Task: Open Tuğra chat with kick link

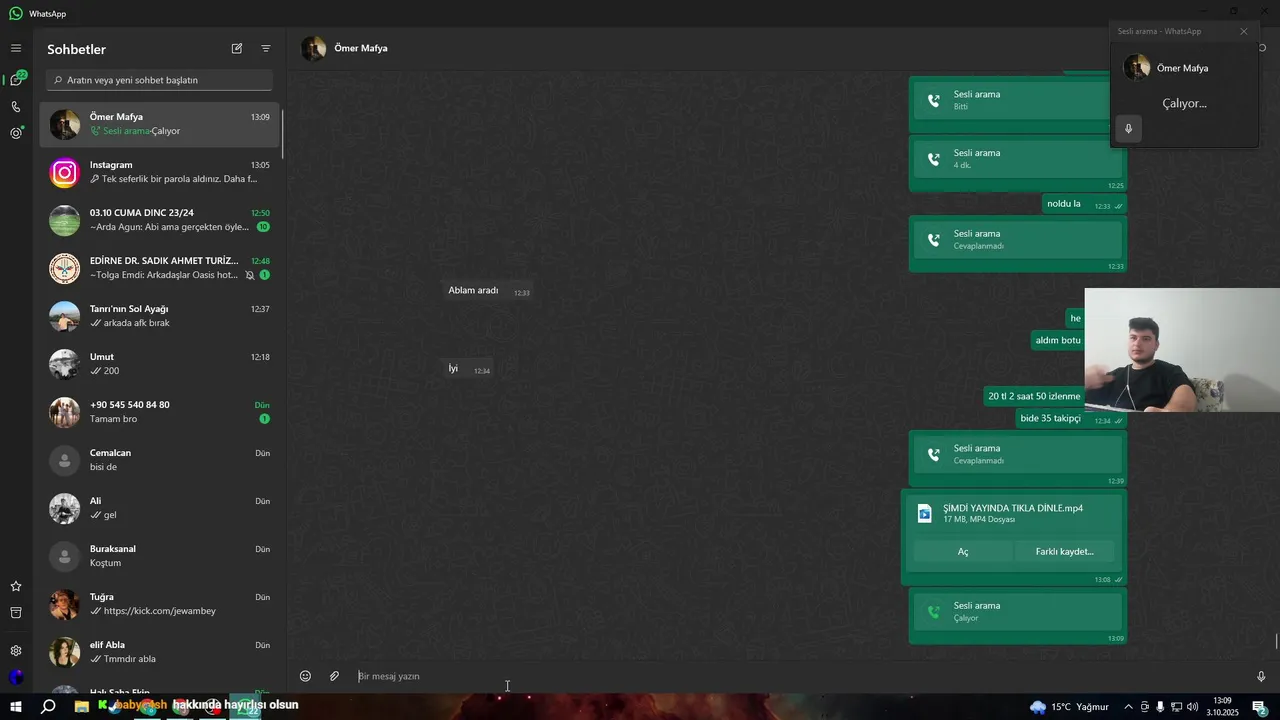Action: tap(160, 604)
